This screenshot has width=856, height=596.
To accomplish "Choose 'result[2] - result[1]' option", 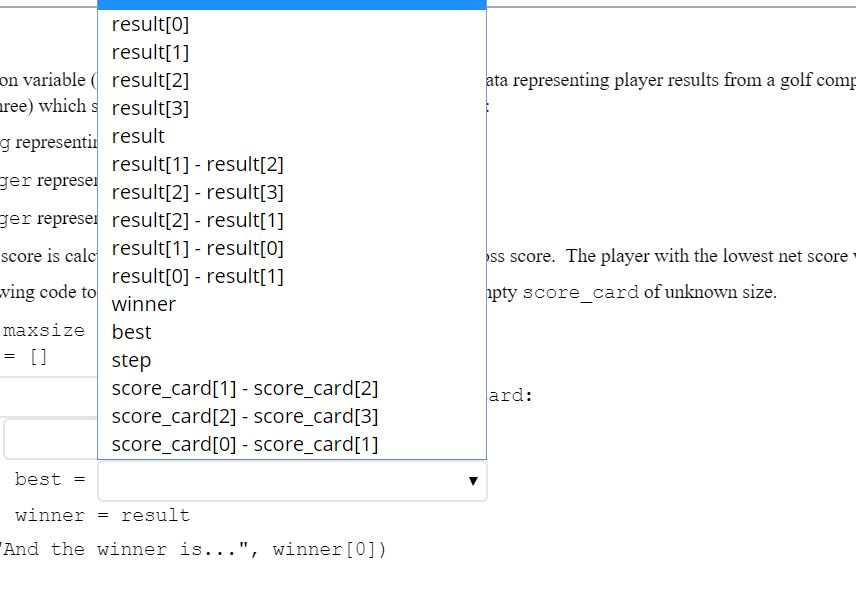I will [x=292, y=220].
